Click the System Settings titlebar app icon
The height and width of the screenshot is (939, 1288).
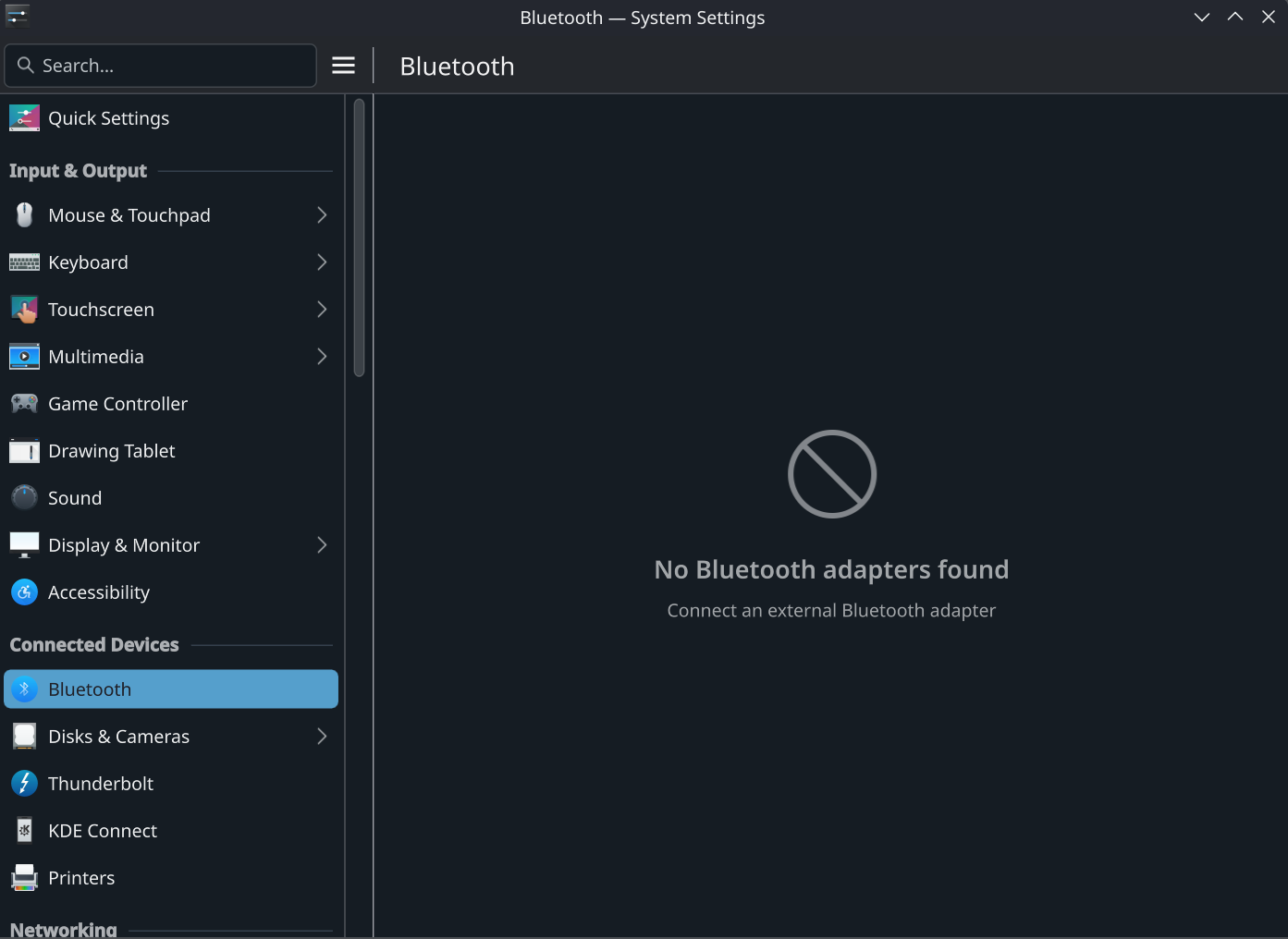[18, 16]
